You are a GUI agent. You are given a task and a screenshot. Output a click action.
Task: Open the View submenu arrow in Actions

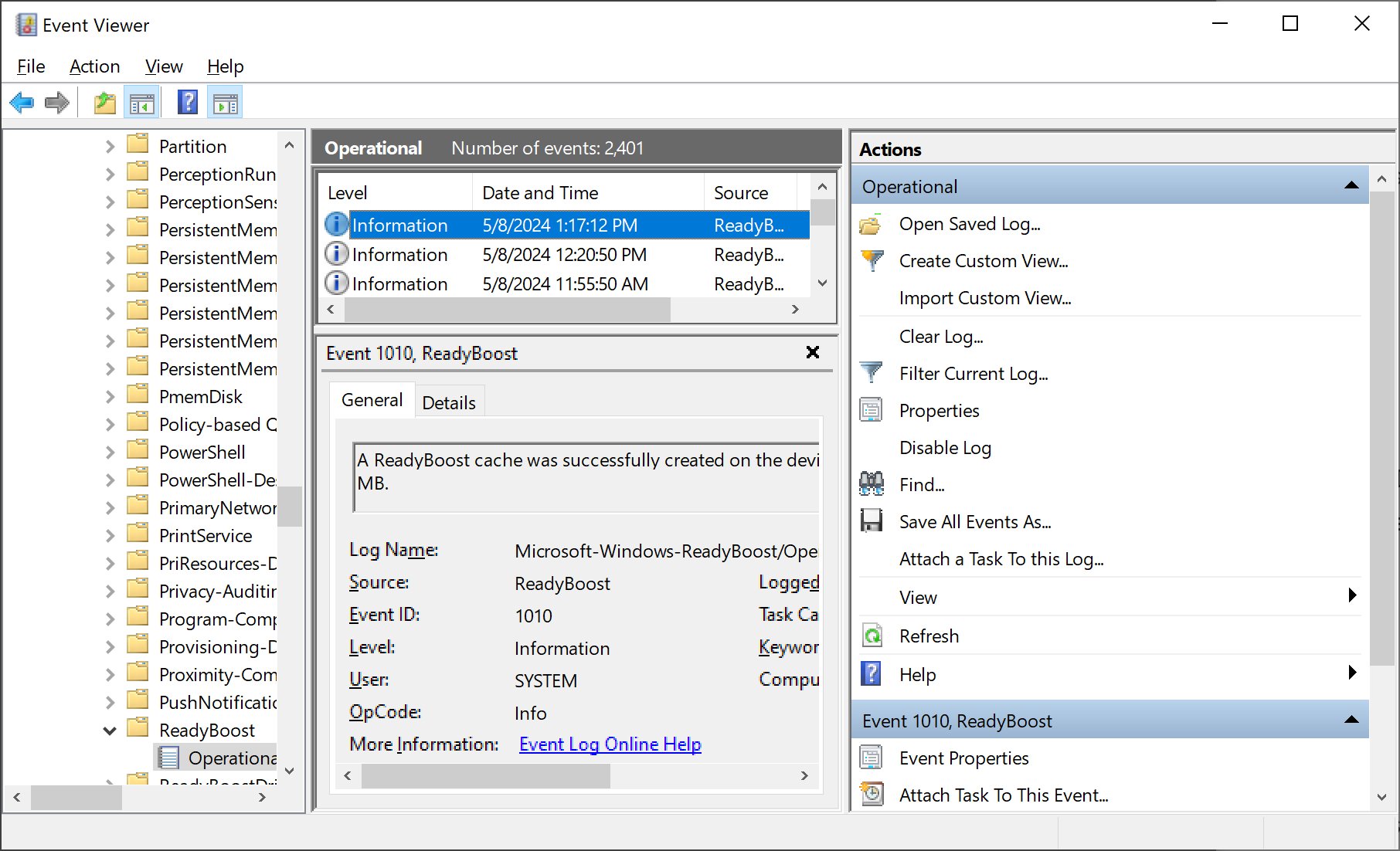coord(1352,595)
